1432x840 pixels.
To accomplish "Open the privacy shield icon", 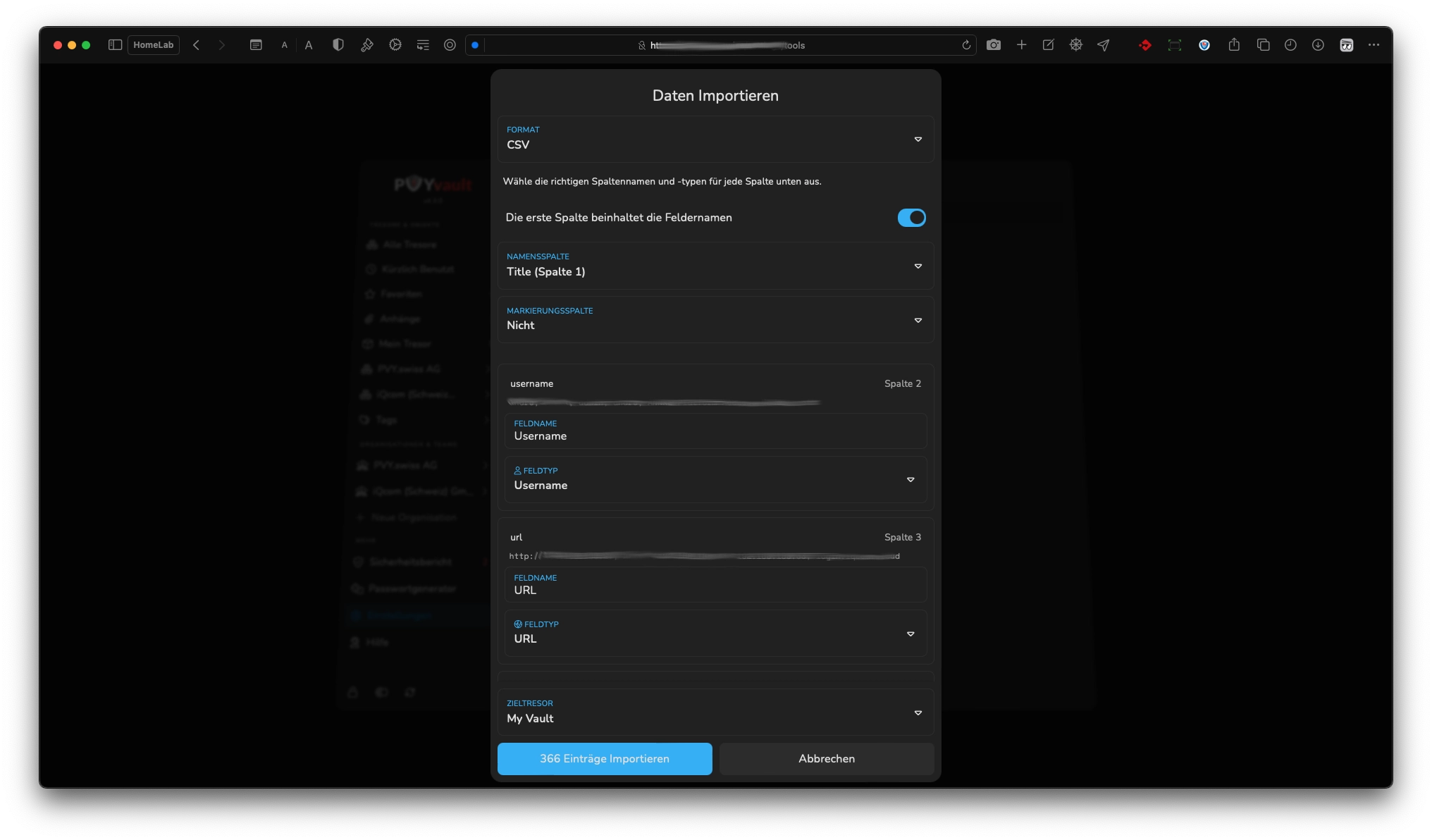I will pyautogui.click(x=338, y=45).
